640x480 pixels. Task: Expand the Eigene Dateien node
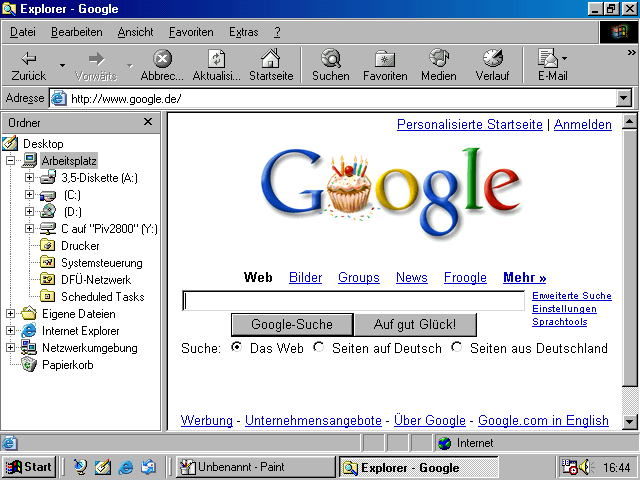click(11, 314)
